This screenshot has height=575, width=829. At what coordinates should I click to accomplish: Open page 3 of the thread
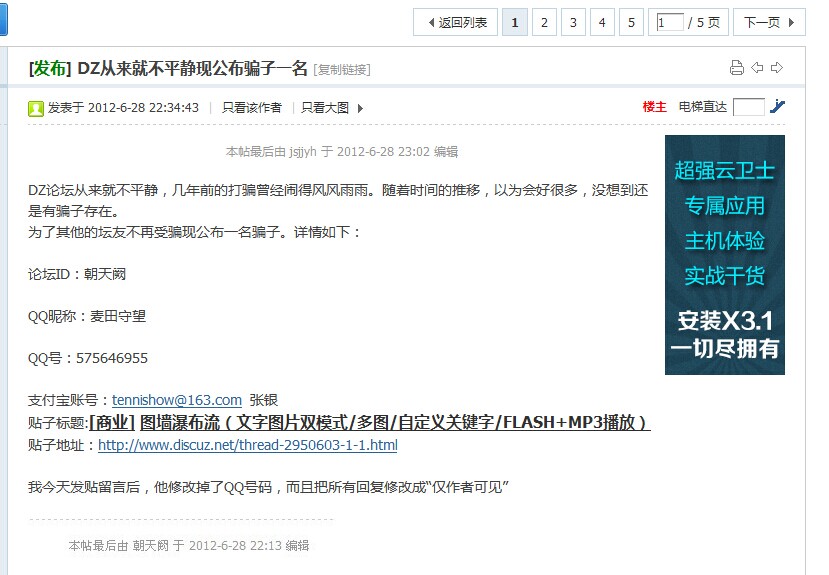click(573, 22)
